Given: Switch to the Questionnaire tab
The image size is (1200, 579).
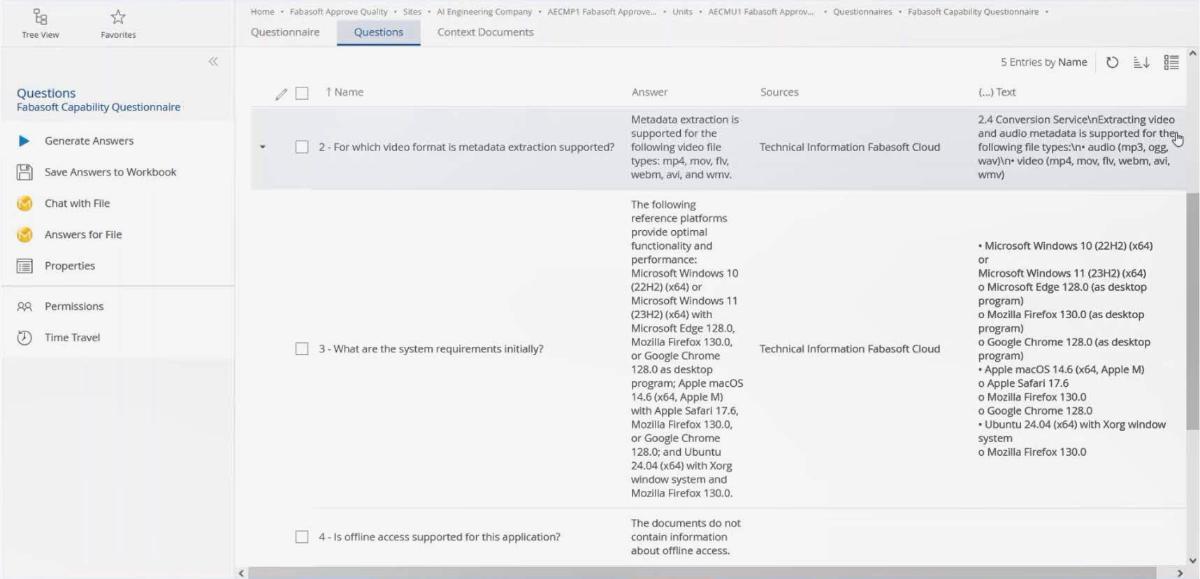Looking at the screenshot, I should coord(285,32).
